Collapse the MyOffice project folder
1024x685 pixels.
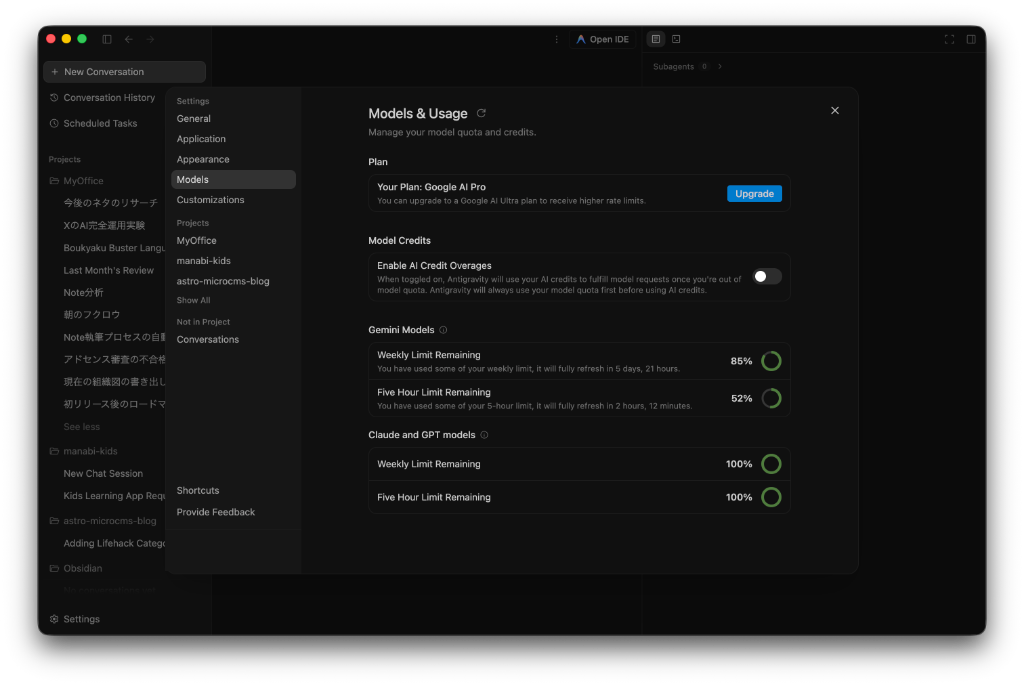point(76,181)
